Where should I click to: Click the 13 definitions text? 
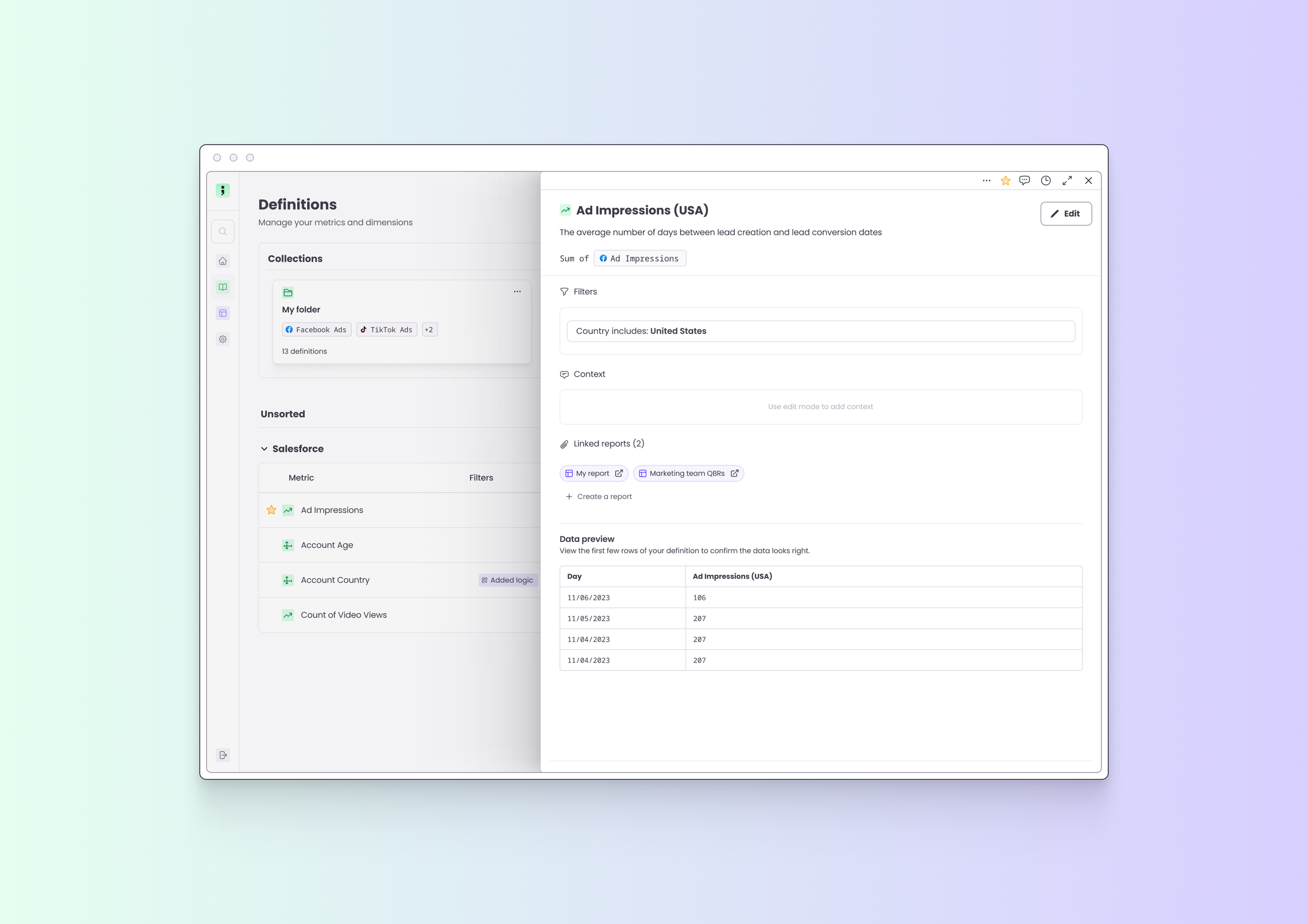pyautogui.click(x=304, y=352)
